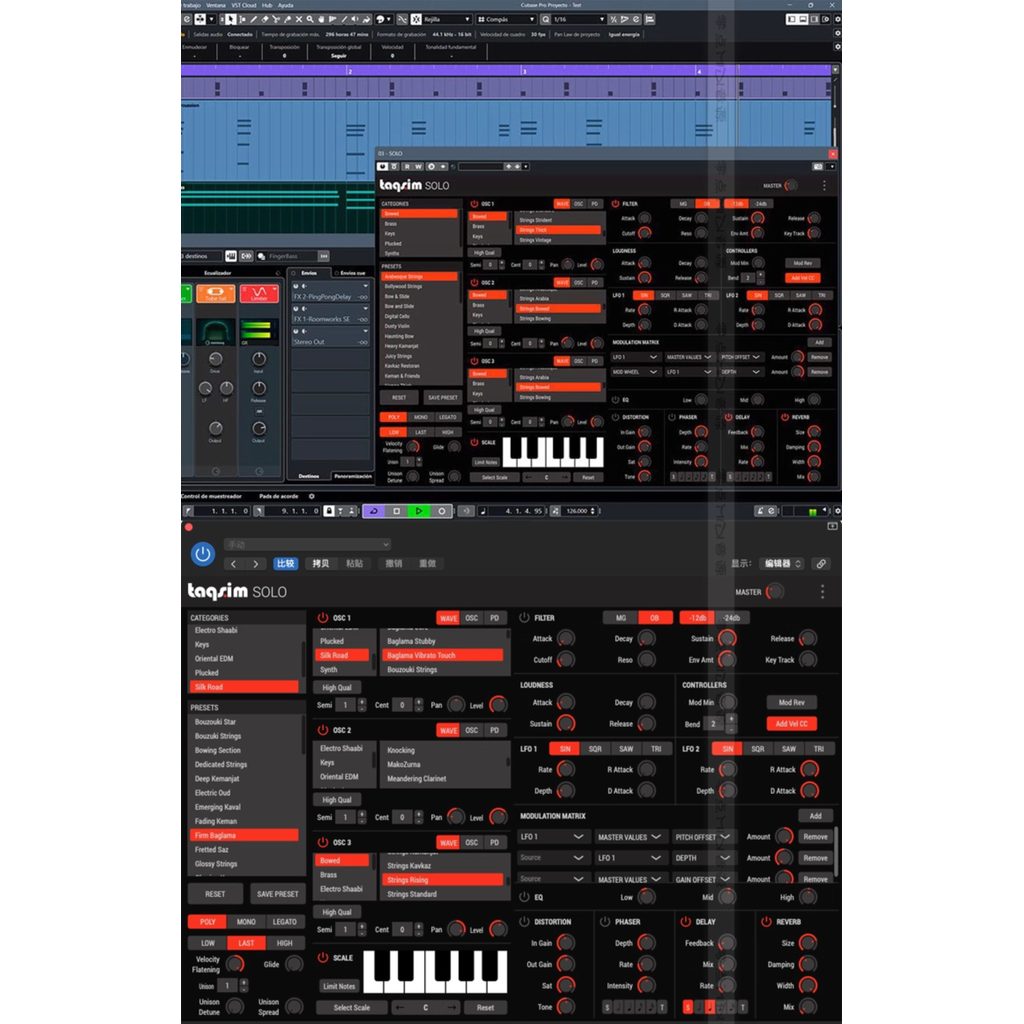The height and width of the screenshot is (1024, 1024).
Task: Select LEGATO voice mode in lower plugin
Action: pyautogui.click(x=285, y=921)
